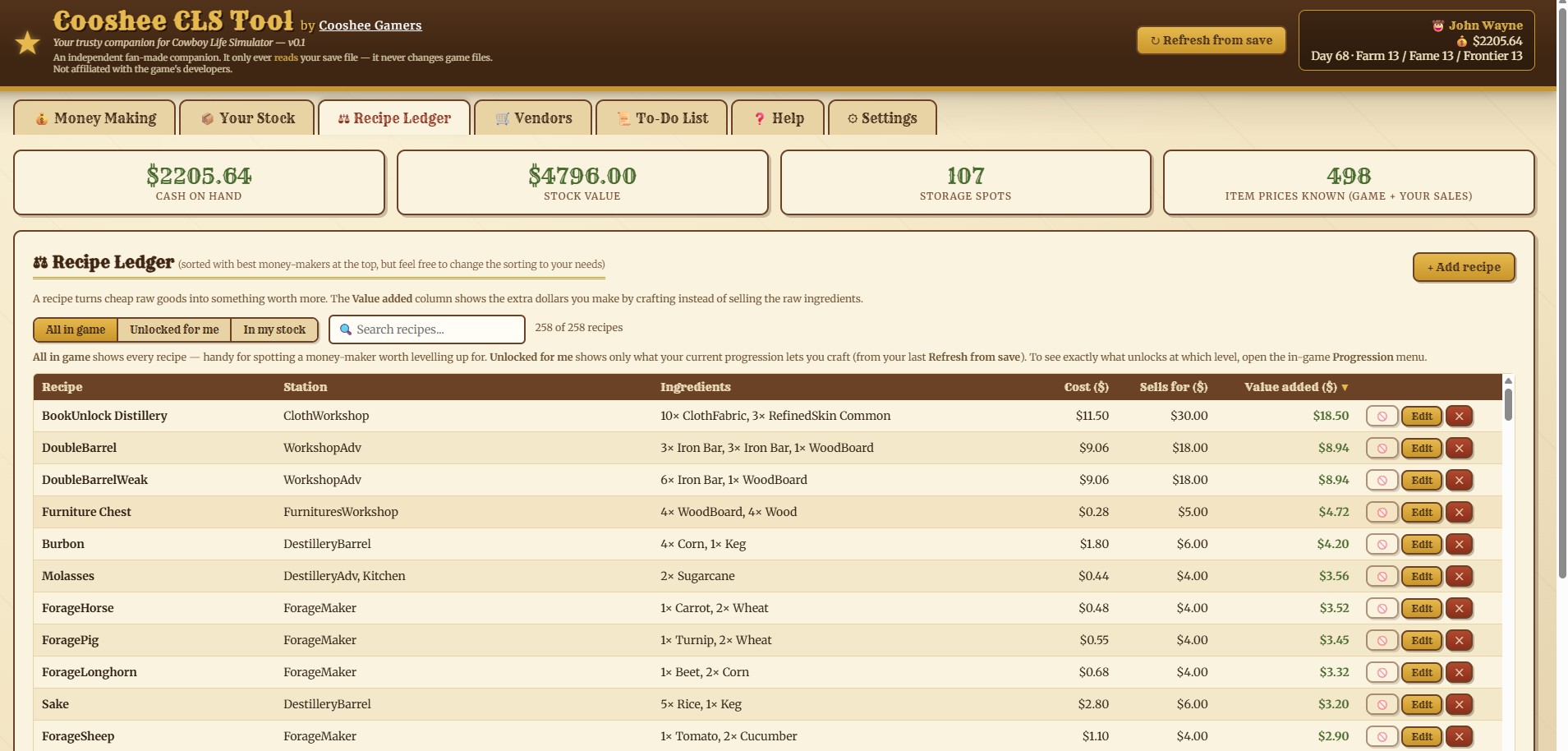Image resolution: width=1568 pixels, height=751 pixels.
Task: Click the disable icon for Furniture Chest
Action: point(1382,512)
